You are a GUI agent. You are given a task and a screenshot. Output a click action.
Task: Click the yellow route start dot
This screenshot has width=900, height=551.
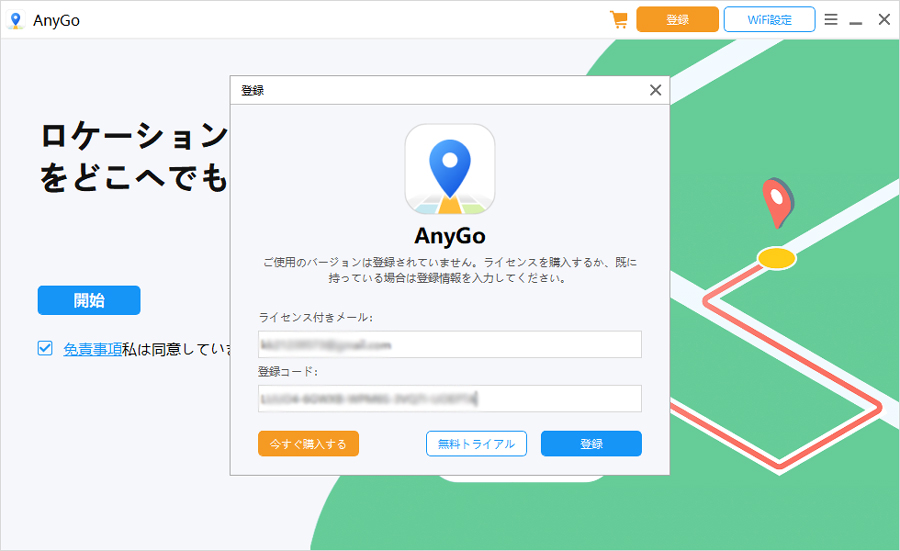[x=777, y=258]
